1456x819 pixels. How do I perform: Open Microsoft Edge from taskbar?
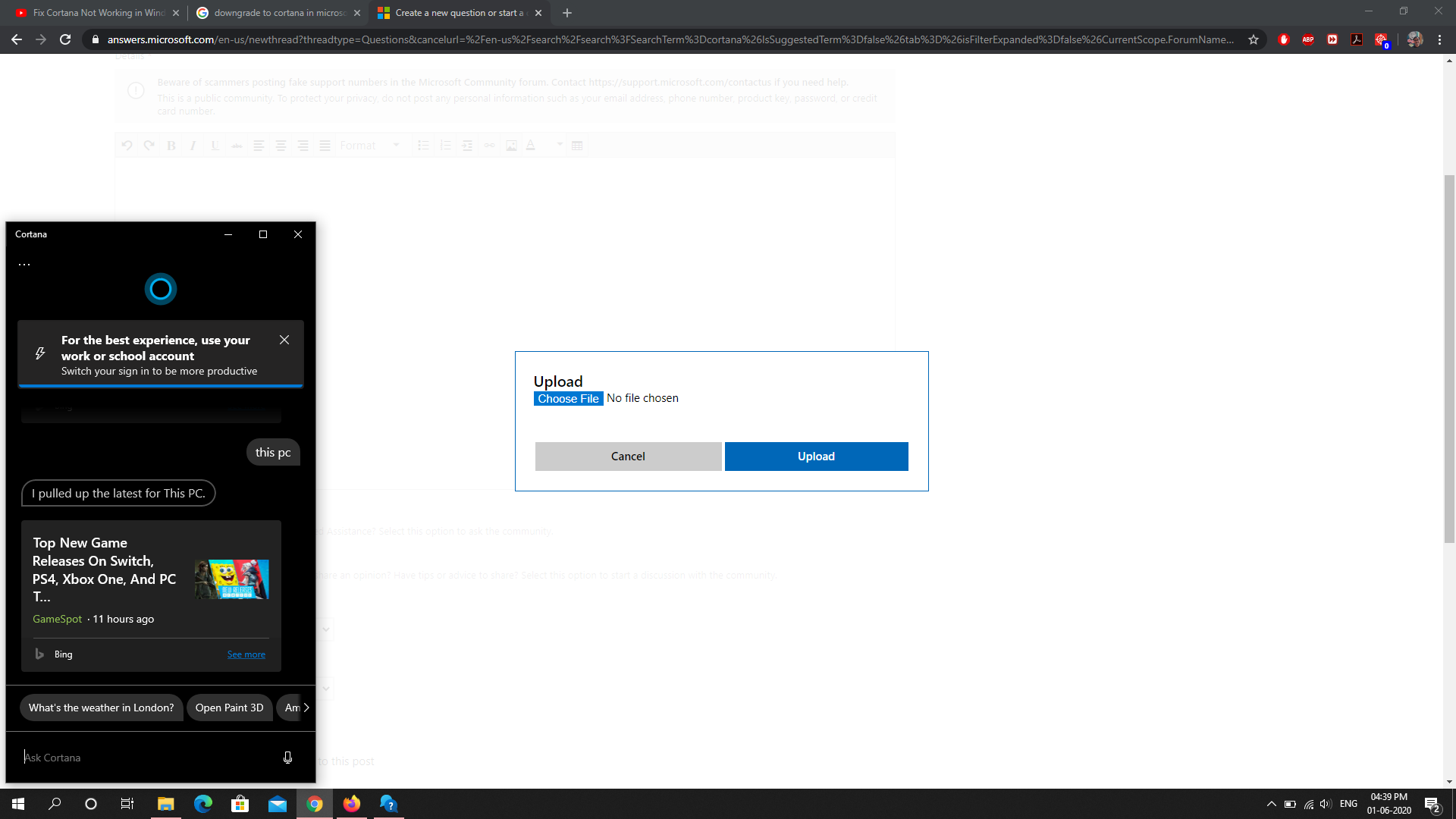coord(202,804)
